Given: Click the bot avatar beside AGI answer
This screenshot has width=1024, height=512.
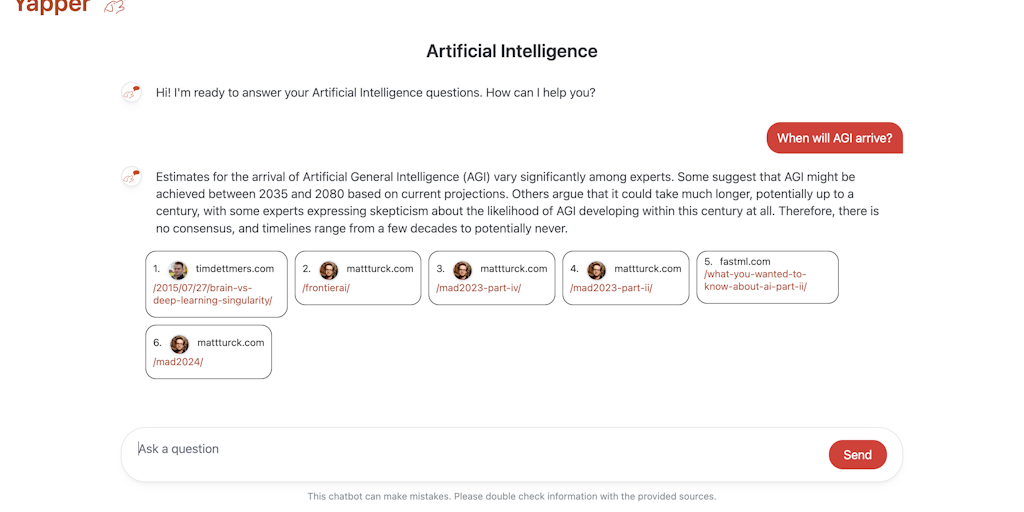Looking at the screenshot, I should [x=132, y=177].
